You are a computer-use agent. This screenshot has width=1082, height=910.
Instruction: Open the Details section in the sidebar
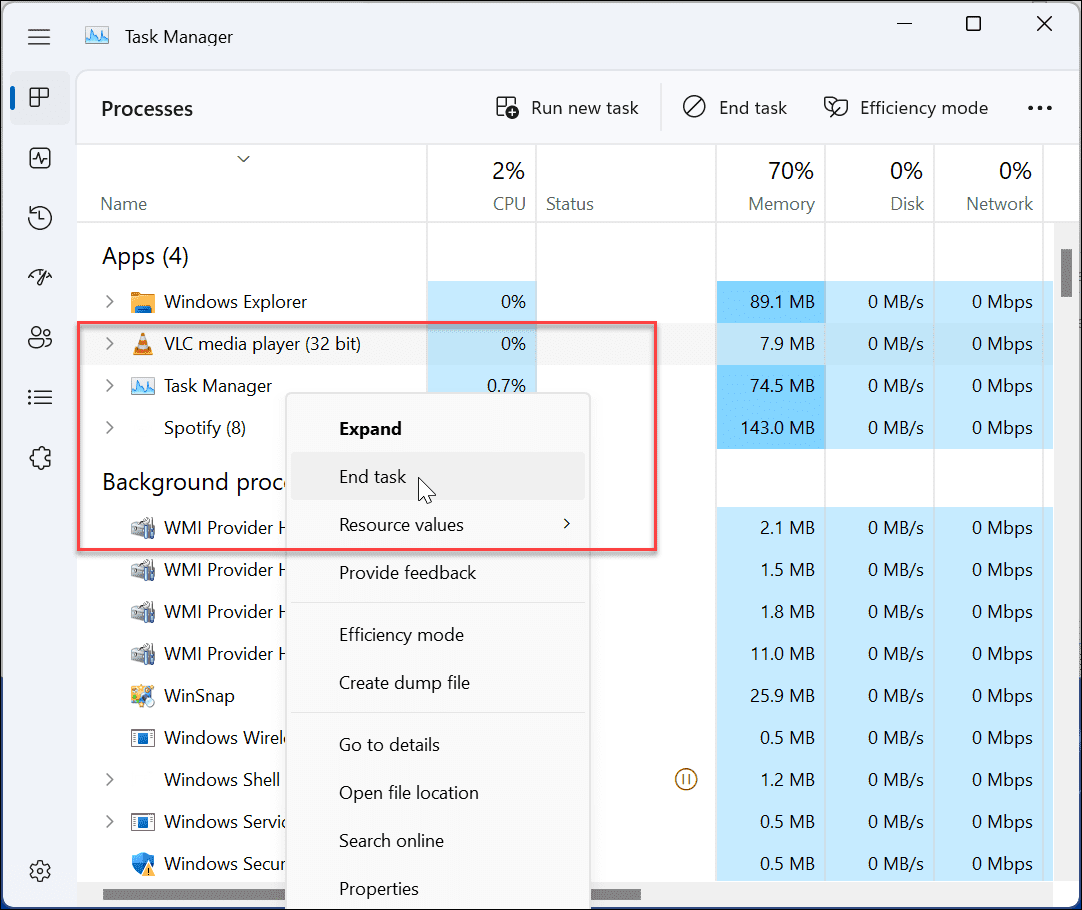tap(40, 397)
